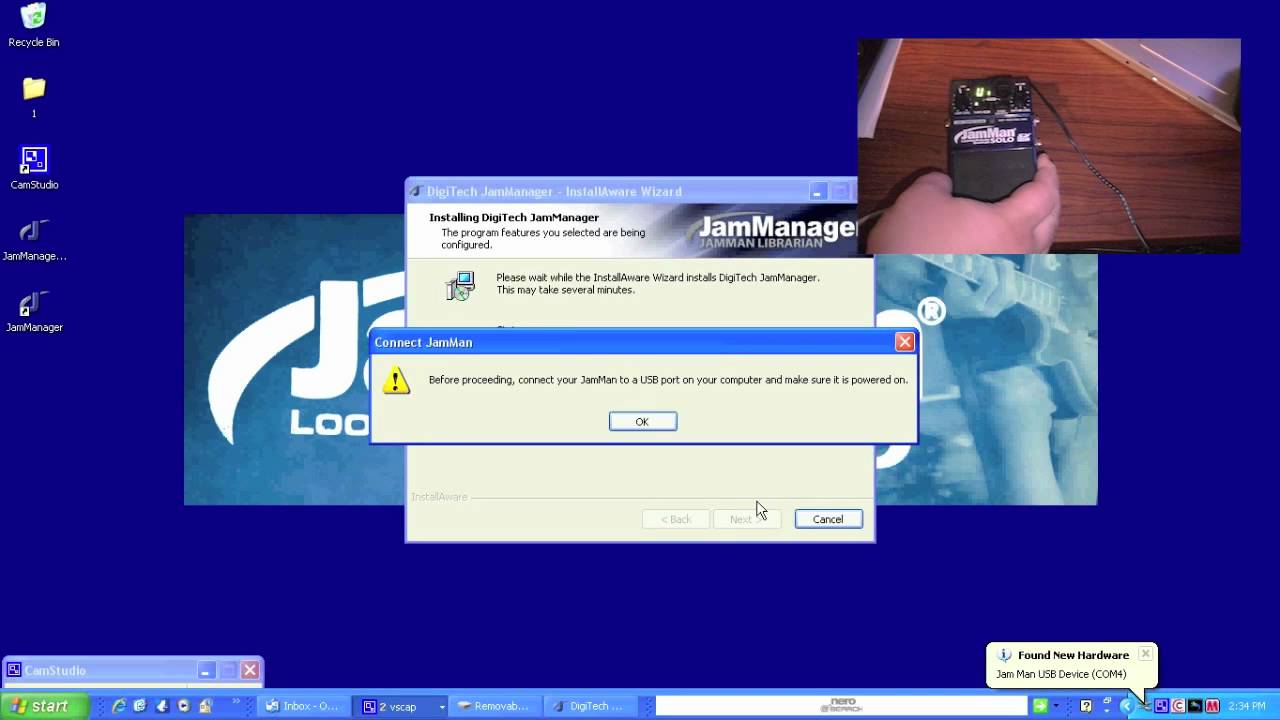Click the Found New Hardware tray icon

click(x=1146, y=706)
